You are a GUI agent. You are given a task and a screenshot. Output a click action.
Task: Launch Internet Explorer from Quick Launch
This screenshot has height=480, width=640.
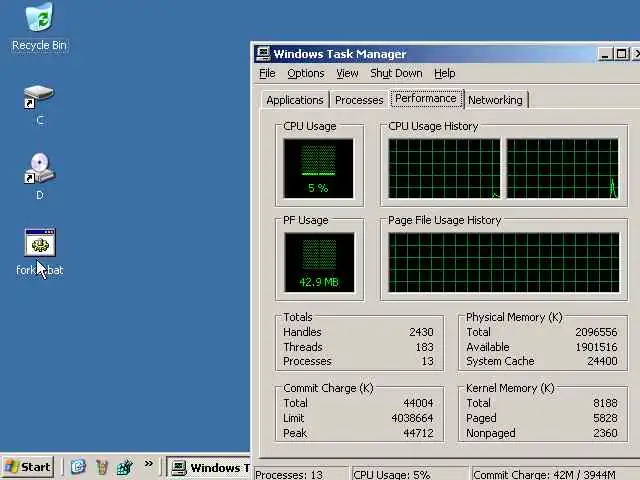(78, 467)
